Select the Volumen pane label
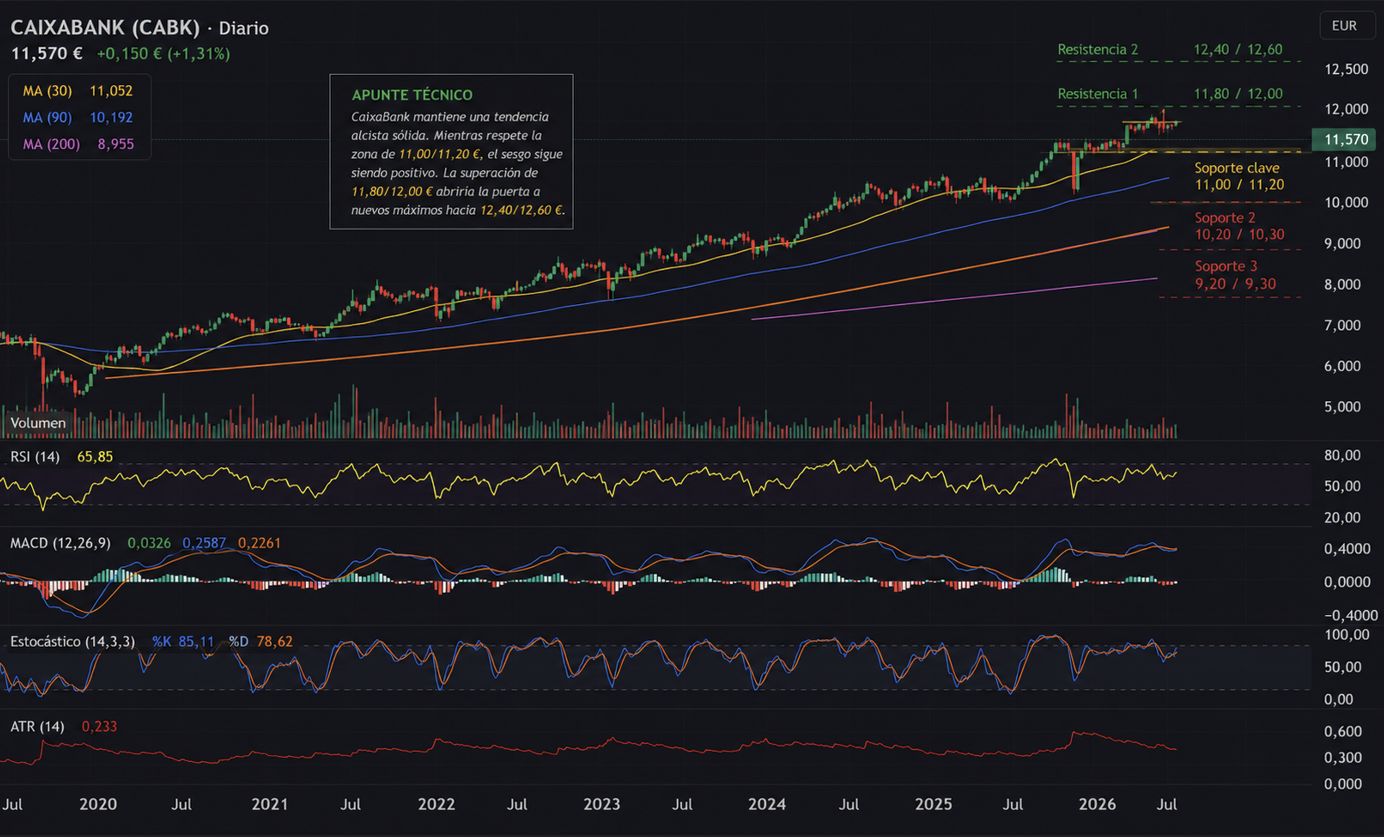Image resolution: width=1384 pixels, height=837 pixels. point(38,423)
